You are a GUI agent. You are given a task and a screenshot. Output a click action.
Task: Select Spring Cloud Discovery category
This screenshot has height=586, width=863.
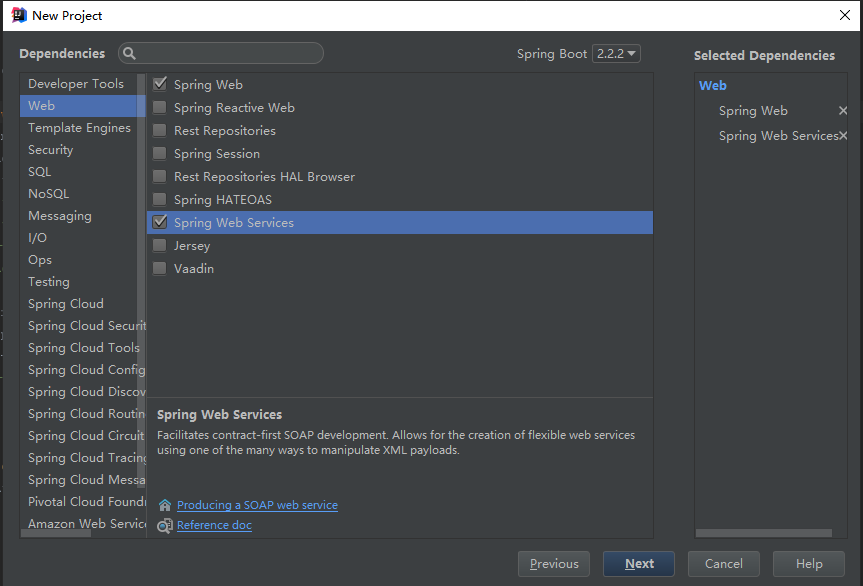pyautogui.click(x=87, y=392)
